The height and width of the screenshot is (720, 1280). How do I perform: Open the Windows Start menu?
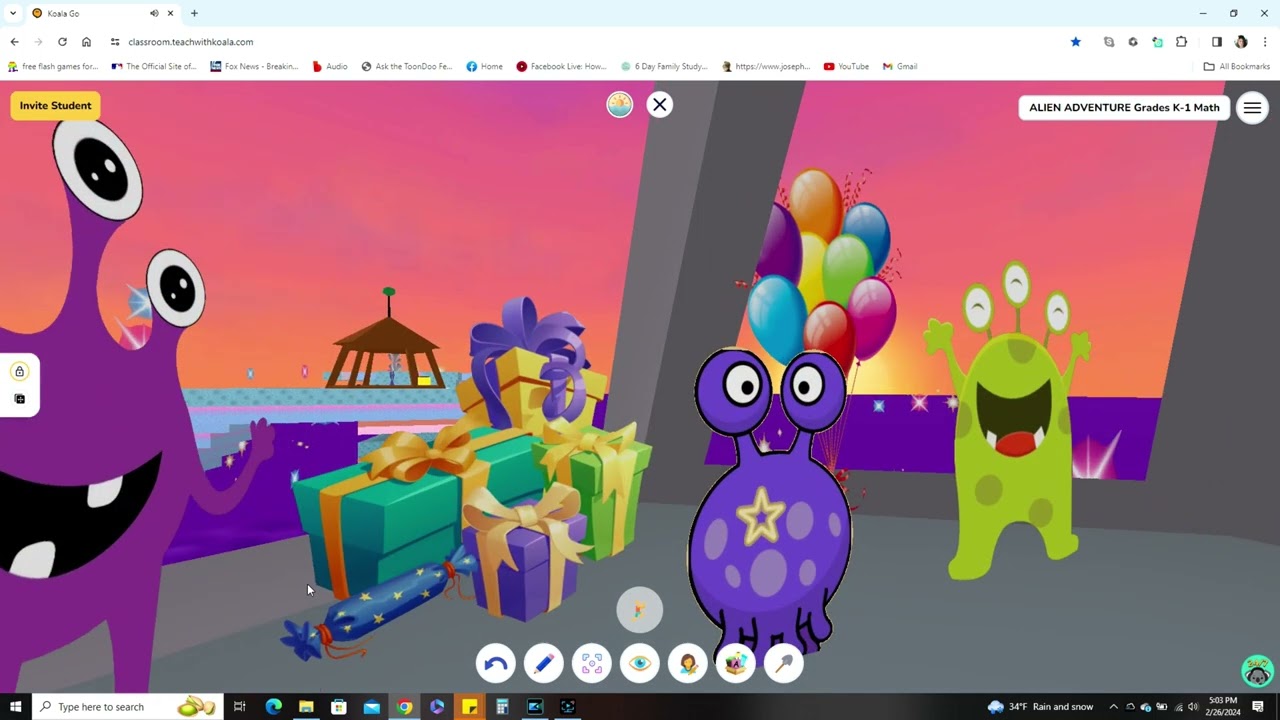click(x=16, y=707)
